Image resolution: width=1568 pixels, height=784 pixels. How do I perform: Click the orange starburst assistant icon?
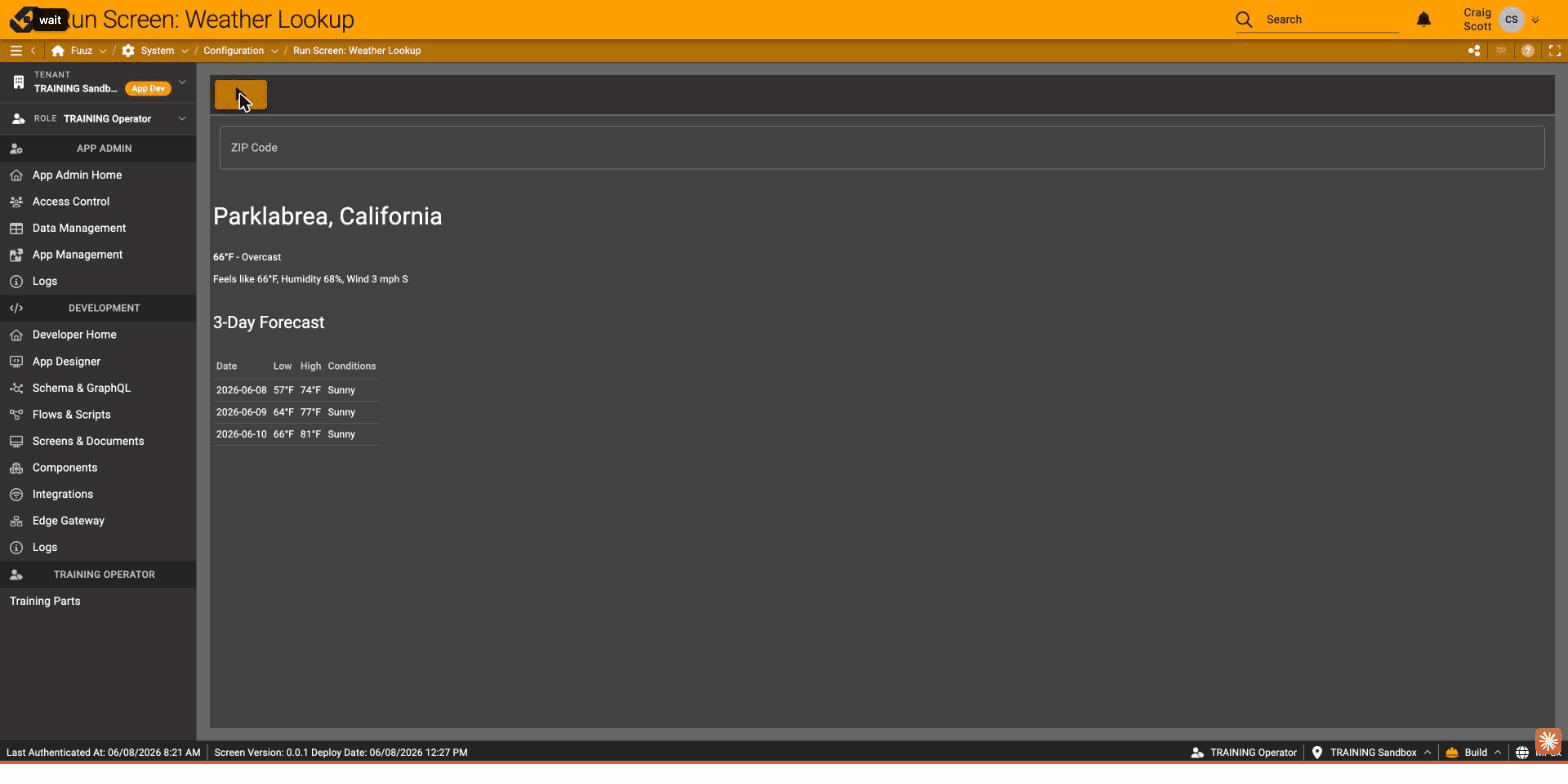tap(1548, 741)
